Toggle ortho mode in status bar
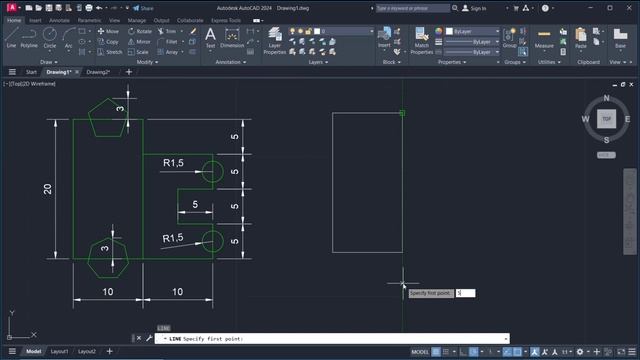Screen dimensions: 640x360 point(463,351)
